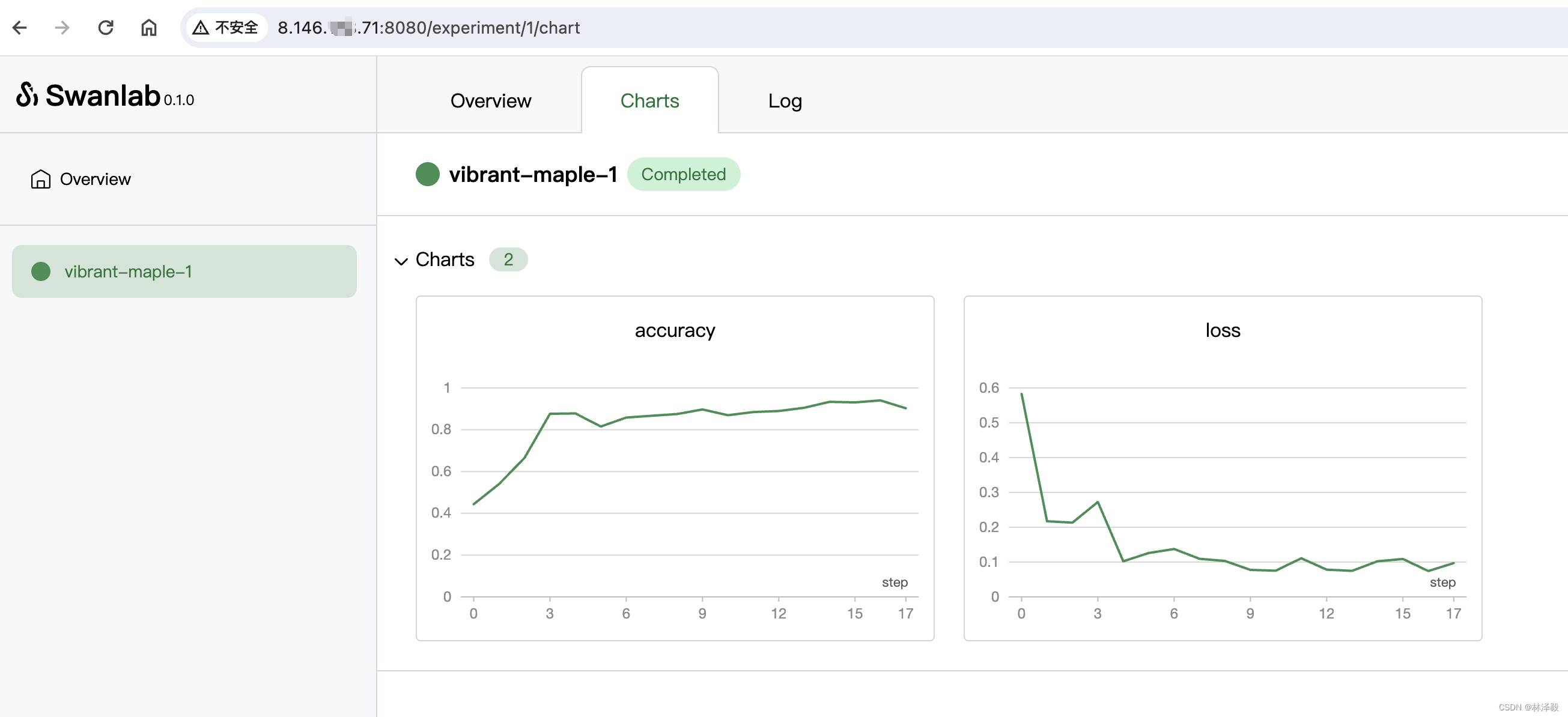Screen dimensions: 1568x717
Task: Click the browser back arrow
Action: click(19, 28)
